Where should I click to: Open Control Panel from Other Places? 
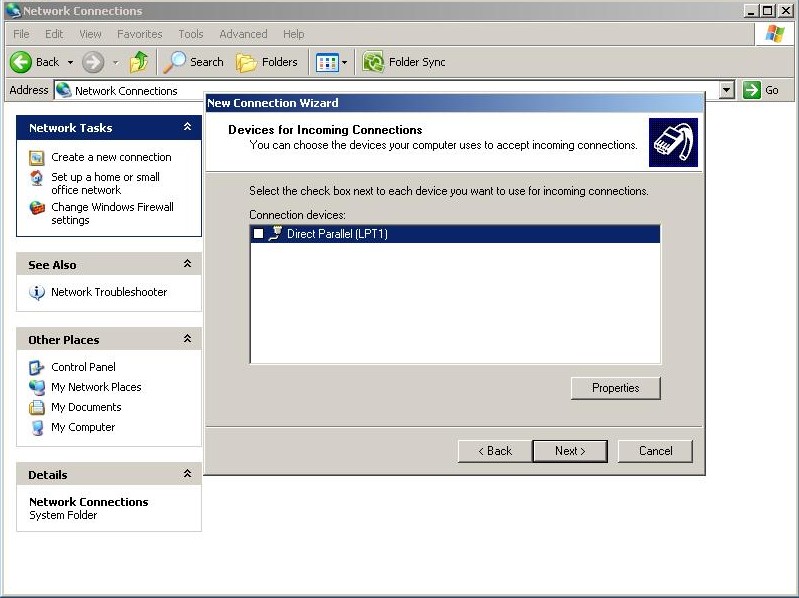(83, 367)
